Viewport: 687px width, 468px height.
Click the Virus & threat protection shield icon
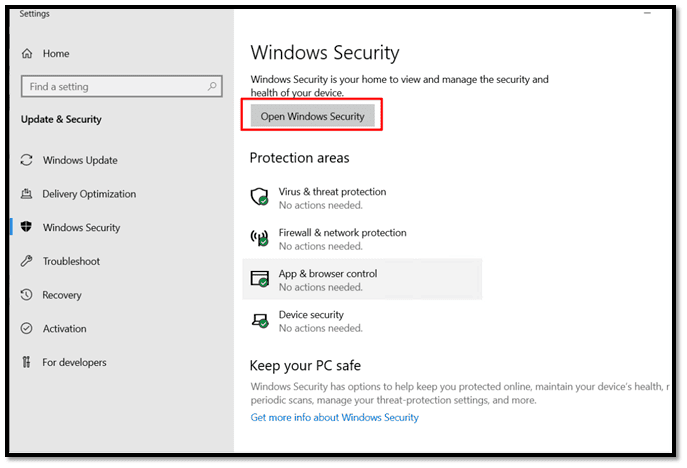coord(260,197)
